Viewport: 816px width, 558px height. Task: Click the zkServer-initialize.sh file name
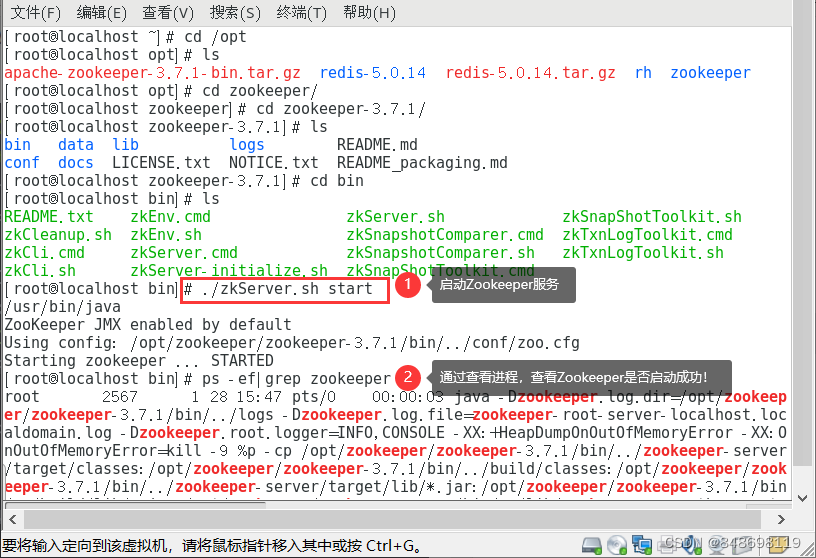point(229,271)
